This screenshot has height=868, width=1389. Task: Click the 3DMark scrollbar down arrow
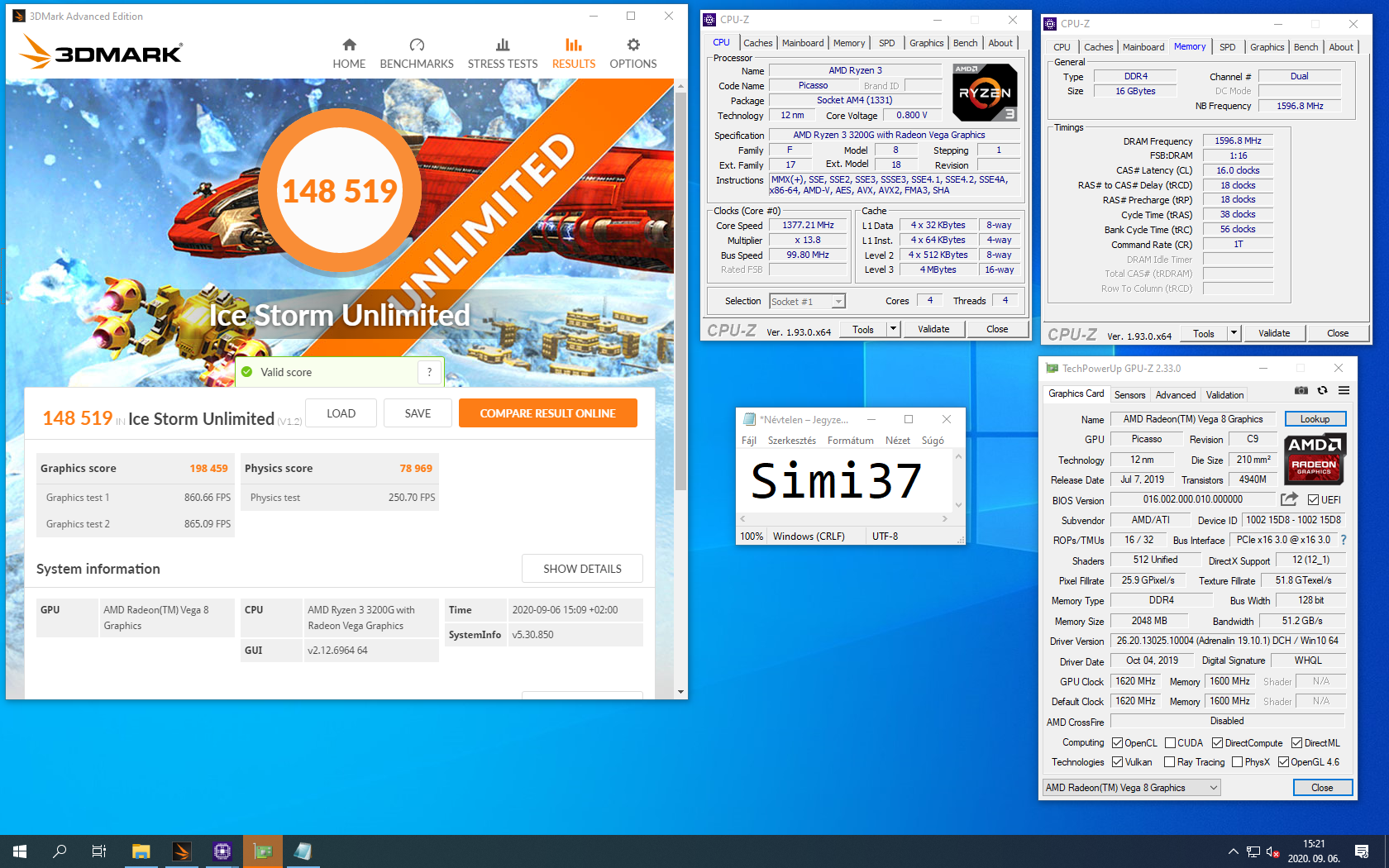pos(680,692)
